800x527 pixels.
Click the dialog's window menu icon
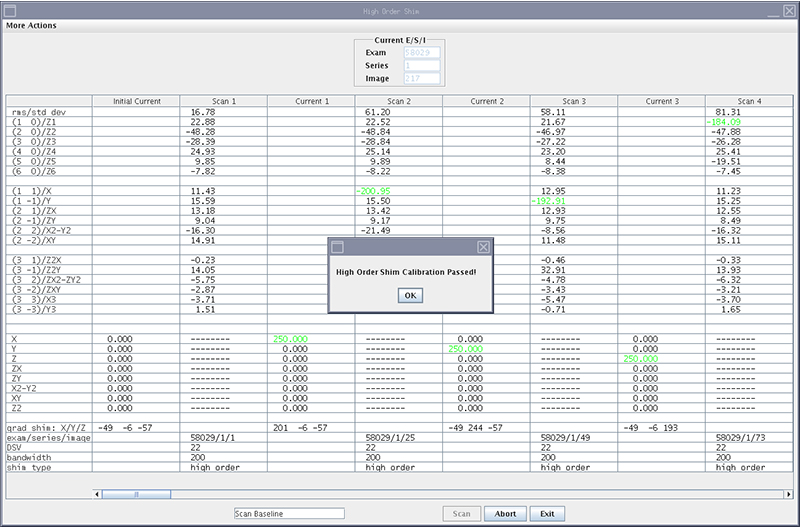pyautogui.click(x=337, y=246)
